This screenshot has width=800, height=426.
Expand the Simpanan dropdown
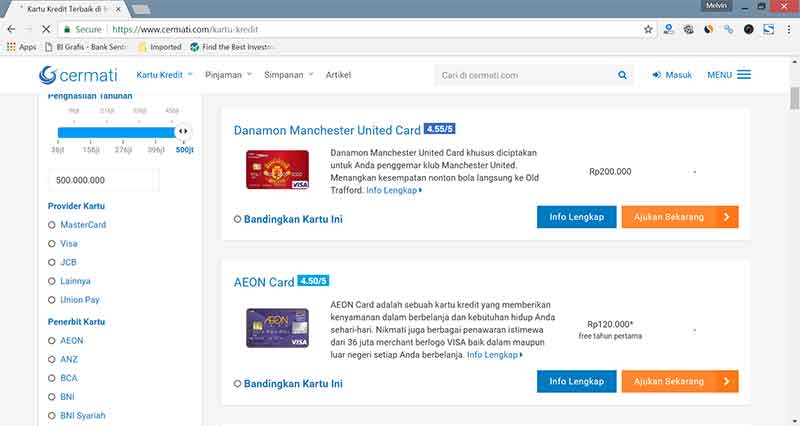(x=289, y=74)
